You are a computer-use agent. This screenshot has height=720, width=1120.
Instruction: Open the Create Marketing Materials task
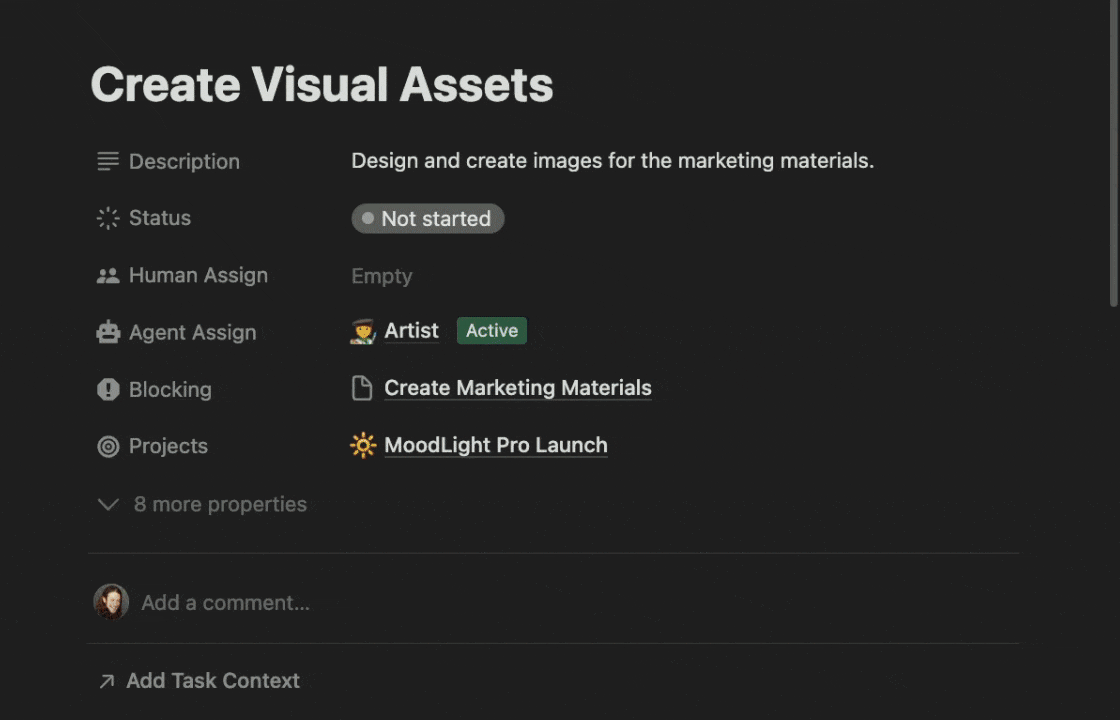click(x=517, y=388)
